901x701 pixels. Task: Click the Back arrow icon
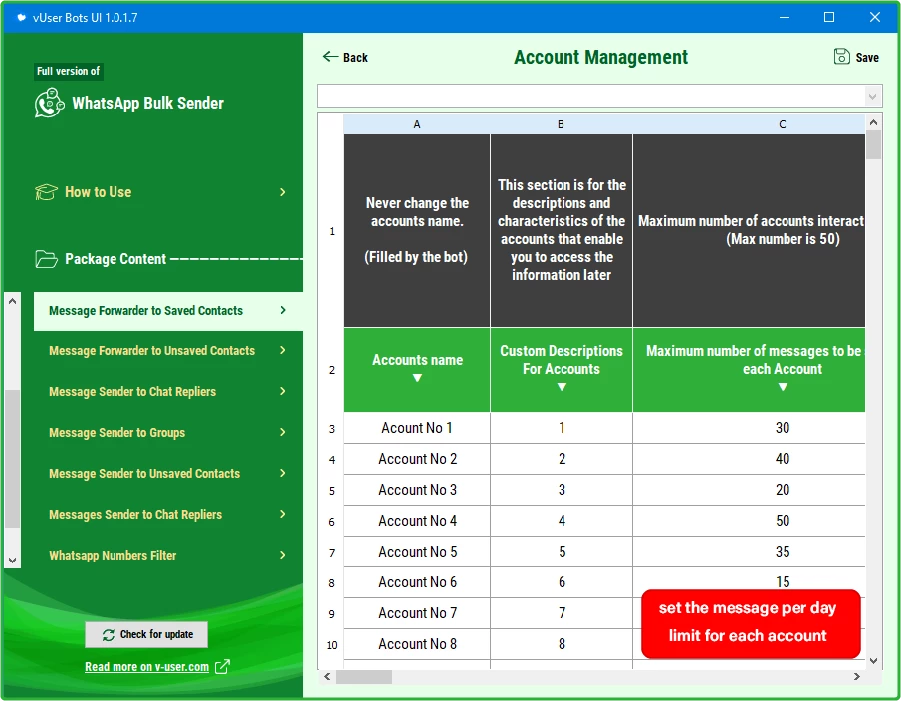click(x=330, y=56)
